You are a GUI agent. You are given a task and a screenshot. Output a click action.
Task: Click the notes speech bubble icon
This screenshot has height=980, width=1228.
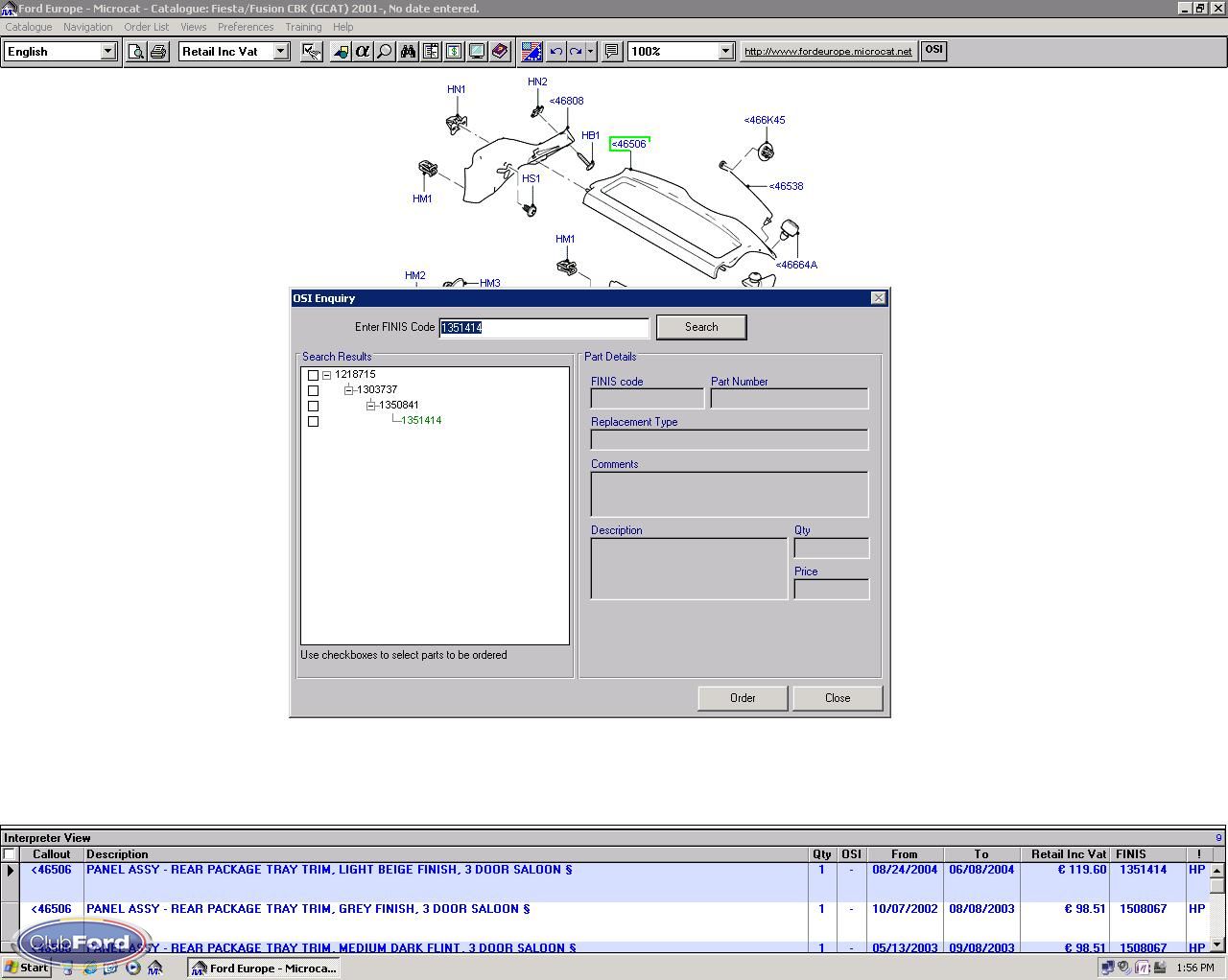(611, 52)
